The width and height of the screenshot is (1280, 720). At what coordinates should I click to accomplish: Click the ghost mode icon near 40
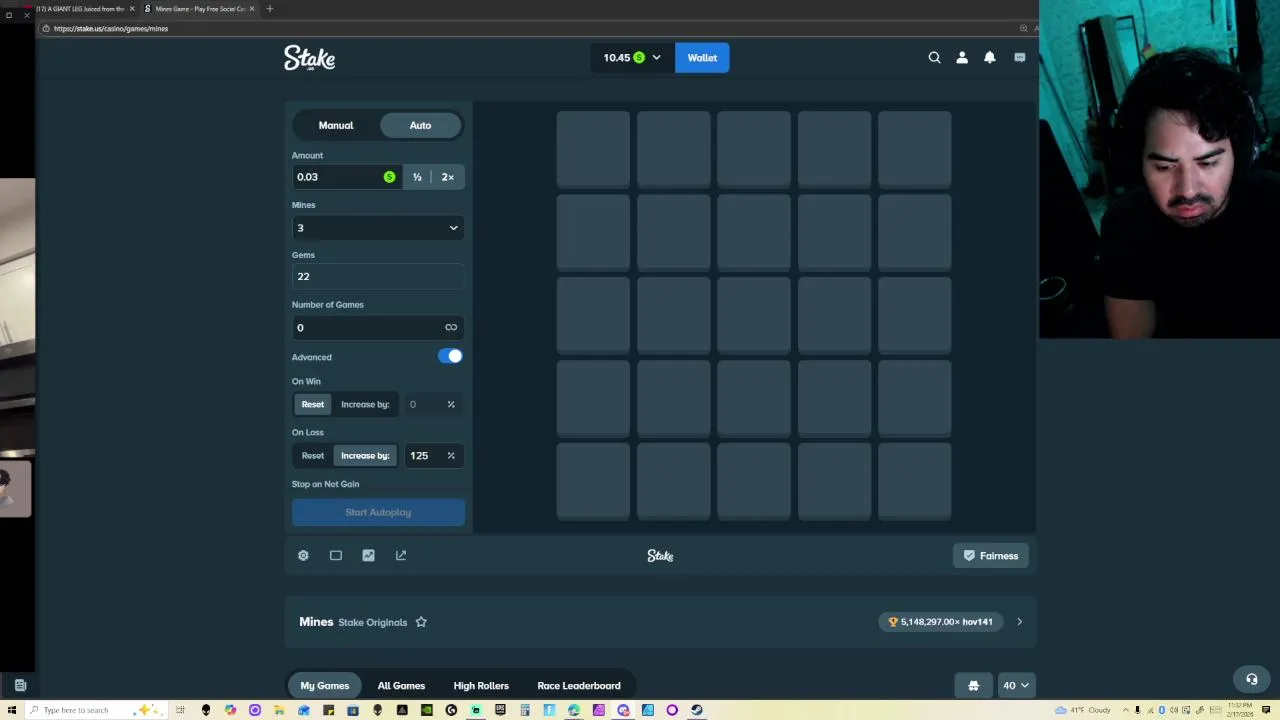click(x=973, y=686)
